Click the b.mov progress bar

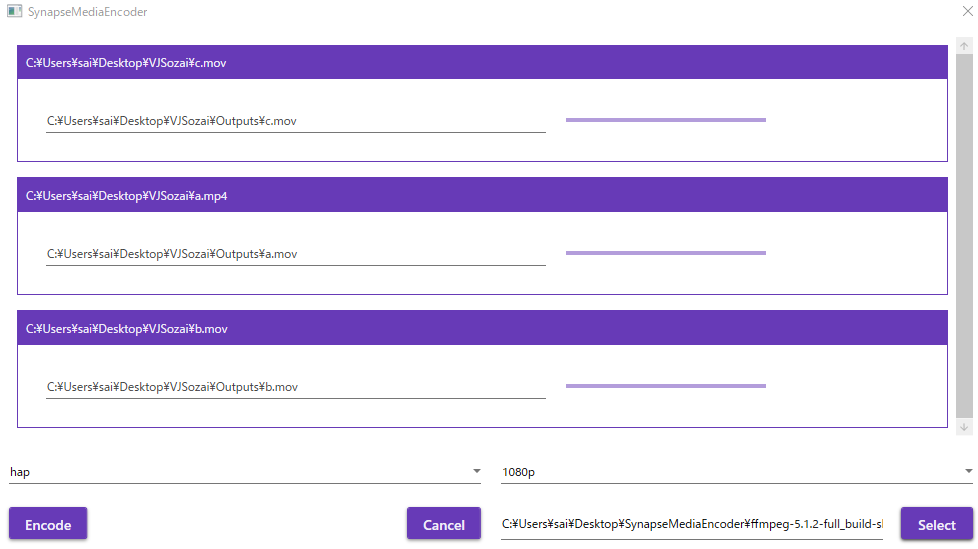point(666,386)
